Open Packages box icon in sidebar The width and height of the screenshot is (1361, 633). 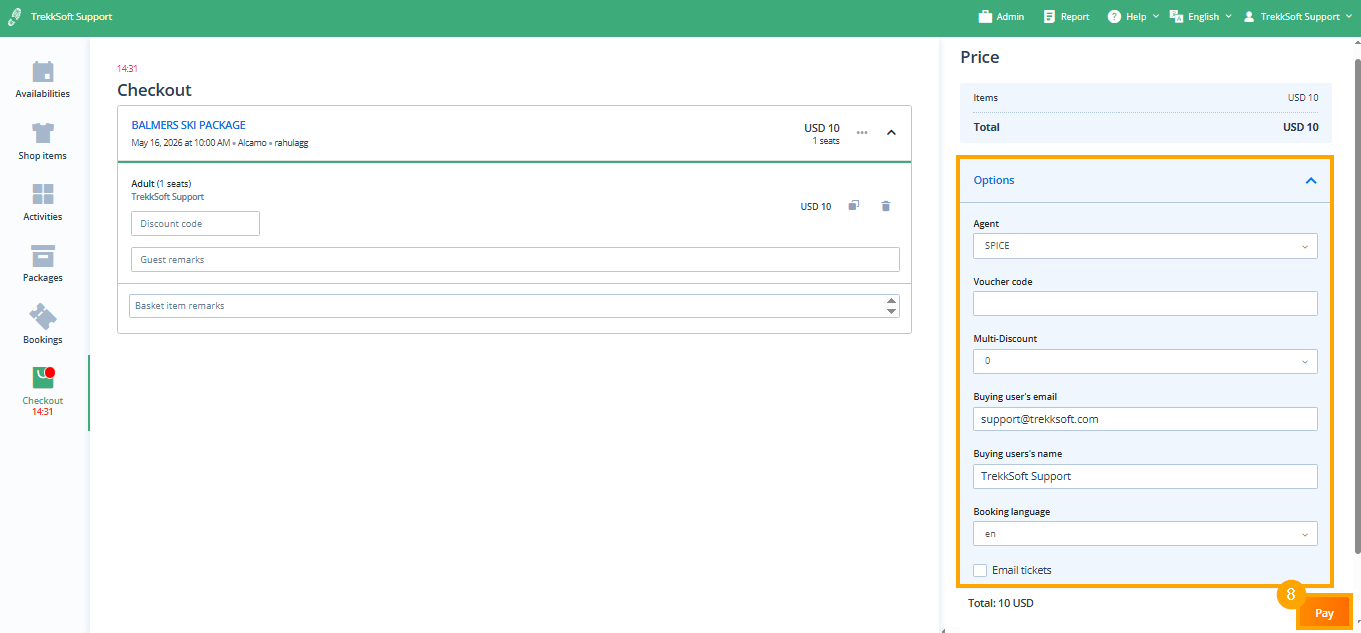(42, 256)
